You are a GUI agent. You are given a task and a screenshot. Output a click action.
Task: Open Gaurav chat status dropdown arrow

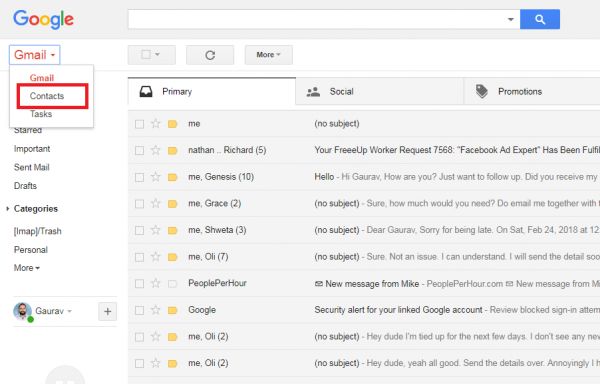70,311
